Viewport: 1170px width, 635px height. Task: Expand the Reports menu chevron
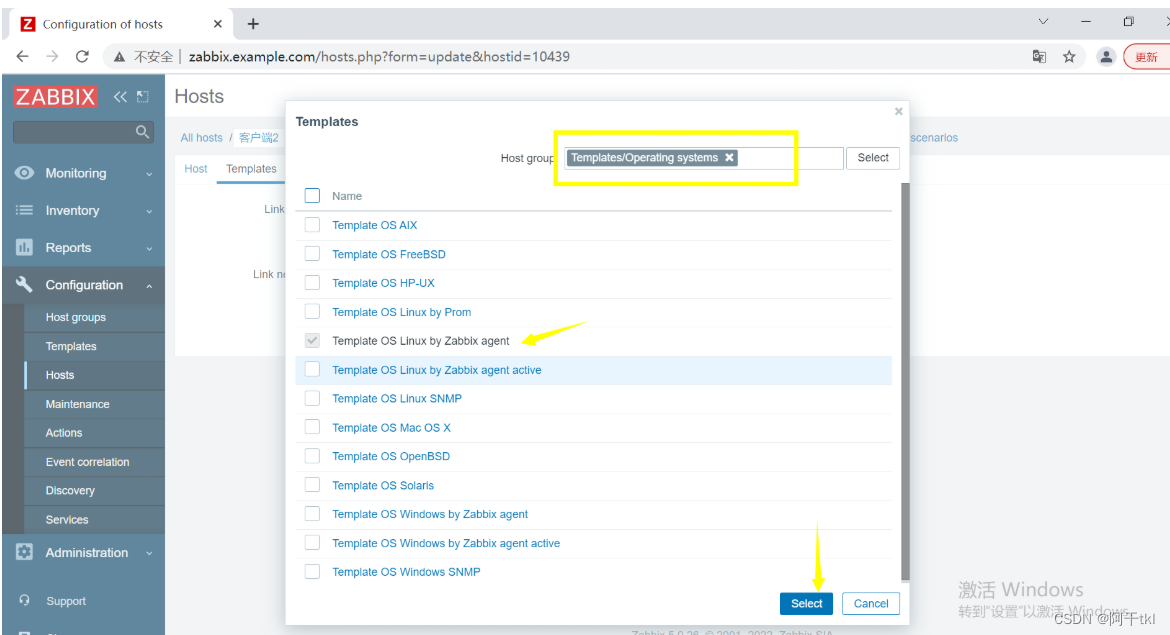pos(149,248)
